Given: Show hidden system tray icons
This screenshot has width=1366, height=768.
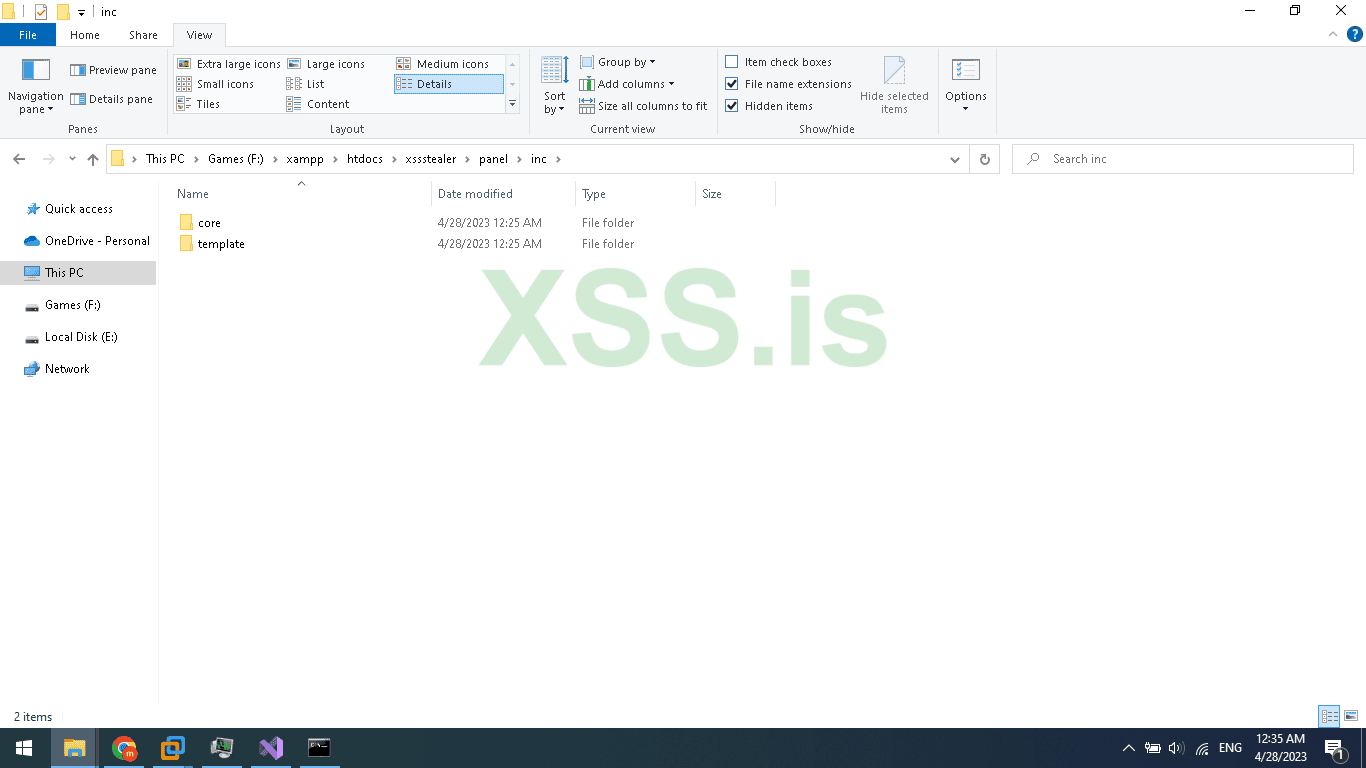Looking at the screenshot, I should pyautogui.click(x=1129, y=748).
